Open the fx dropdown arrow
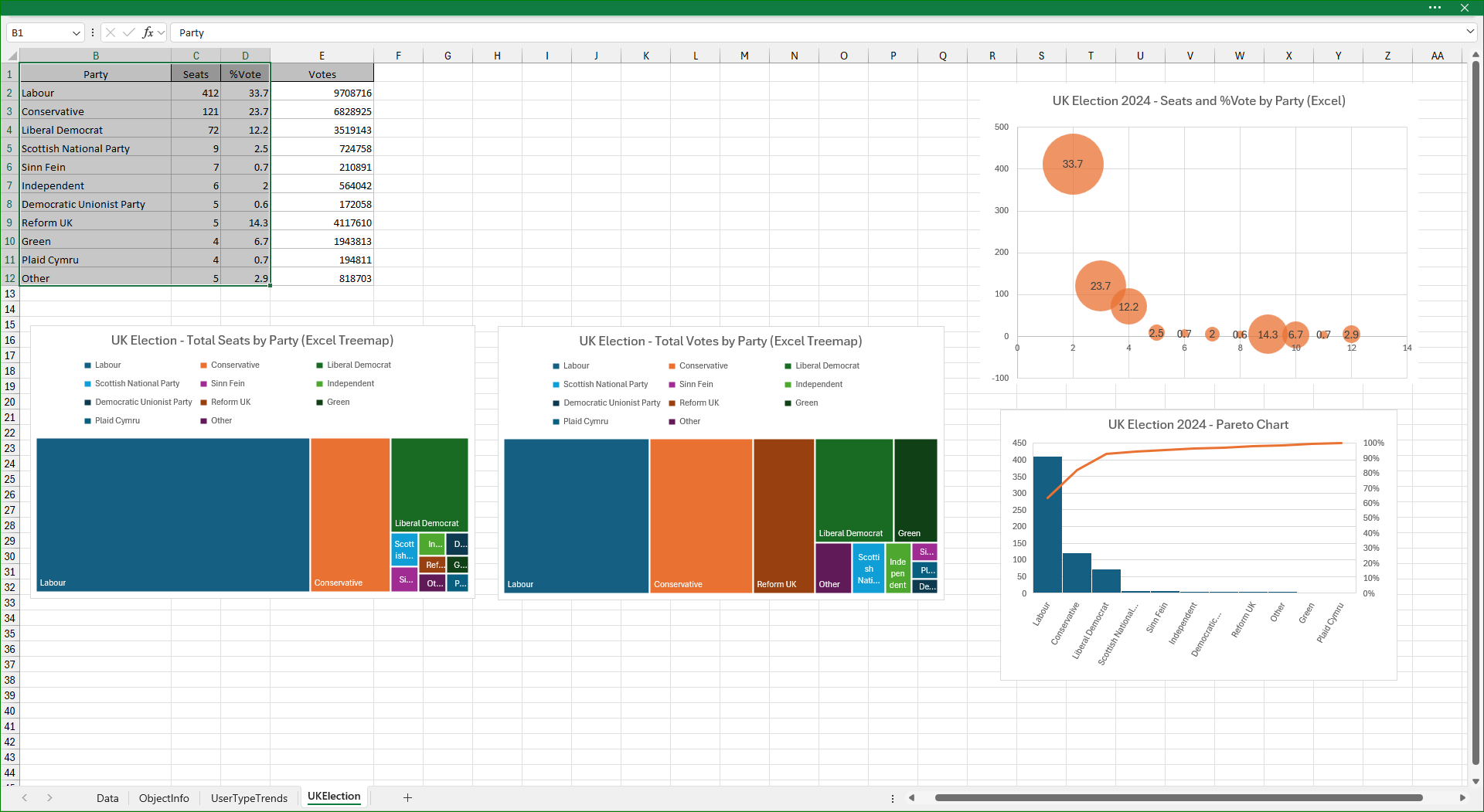This screenshot has width=1484, height=812. 161,33
